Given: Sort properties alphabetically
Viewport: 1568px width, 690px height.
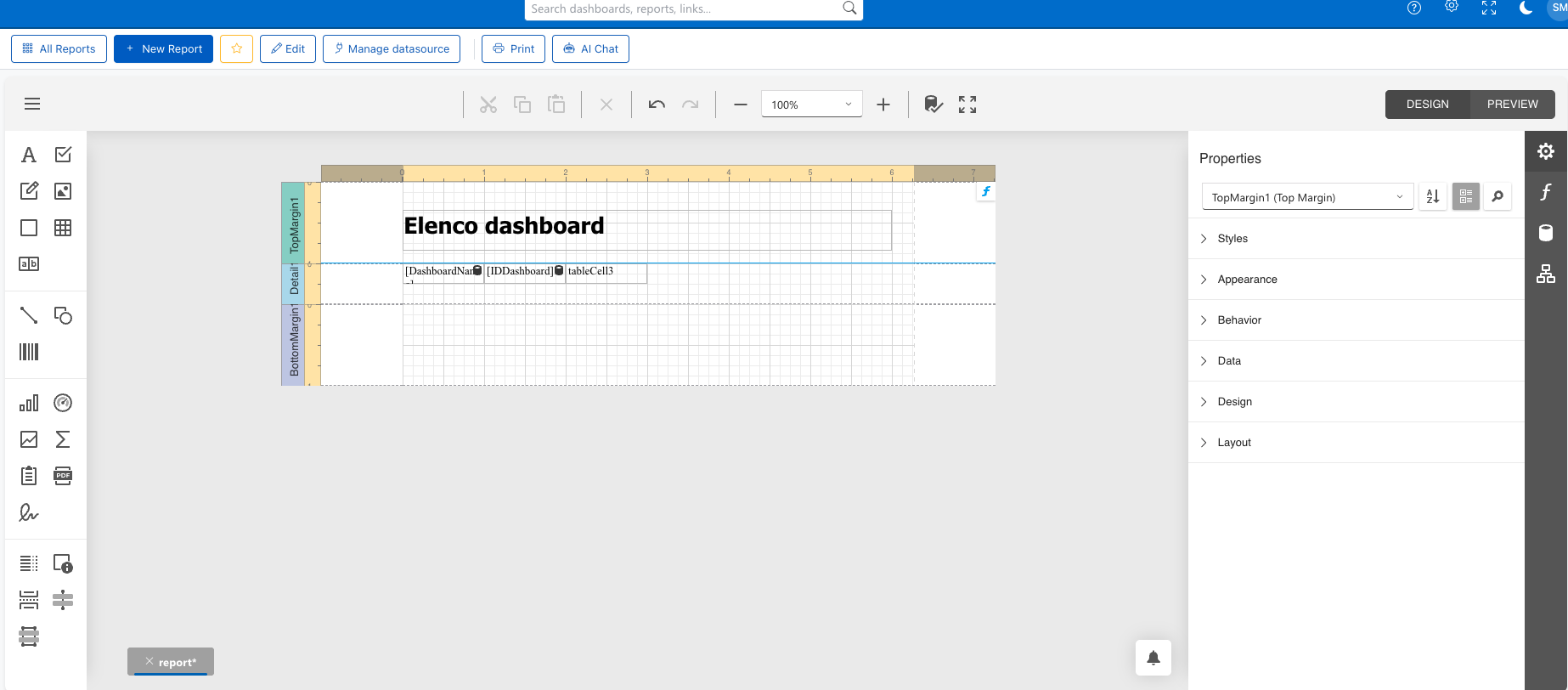Looking at the screenshot, I should [1433, 197].
